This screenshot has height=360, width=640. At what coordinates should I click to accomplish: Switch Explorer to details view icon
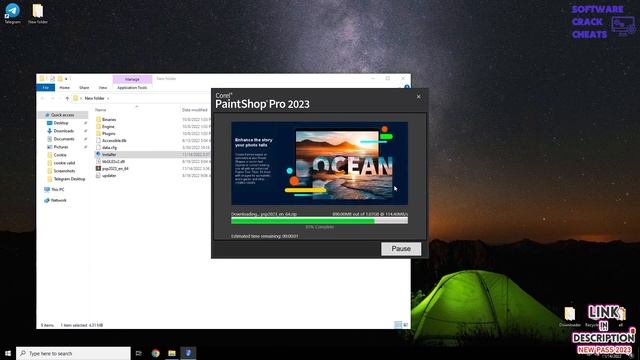(x=398, y=325)
